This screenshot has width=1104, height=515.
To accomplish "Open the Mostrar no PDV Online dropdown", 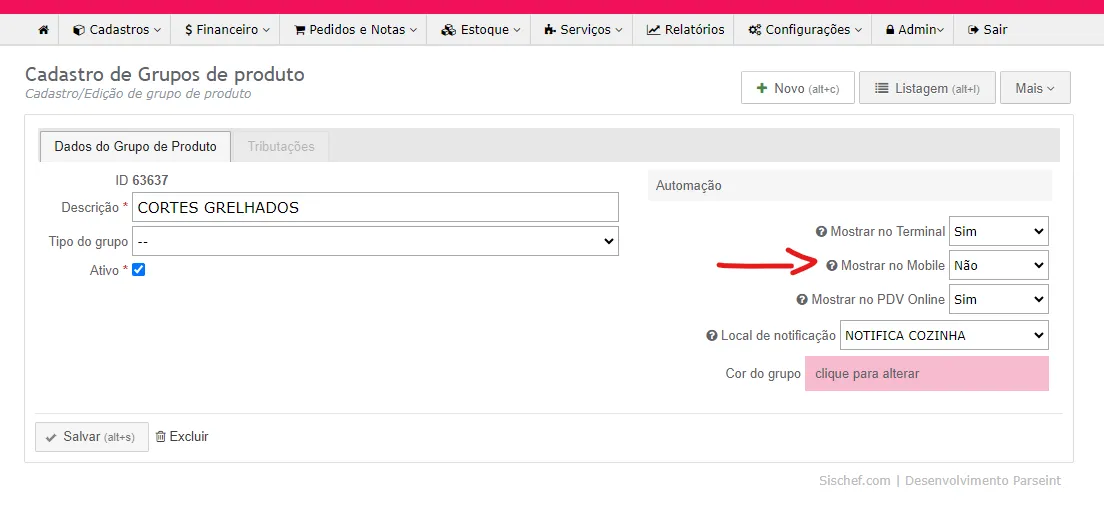I will click(x=998, y=299).
